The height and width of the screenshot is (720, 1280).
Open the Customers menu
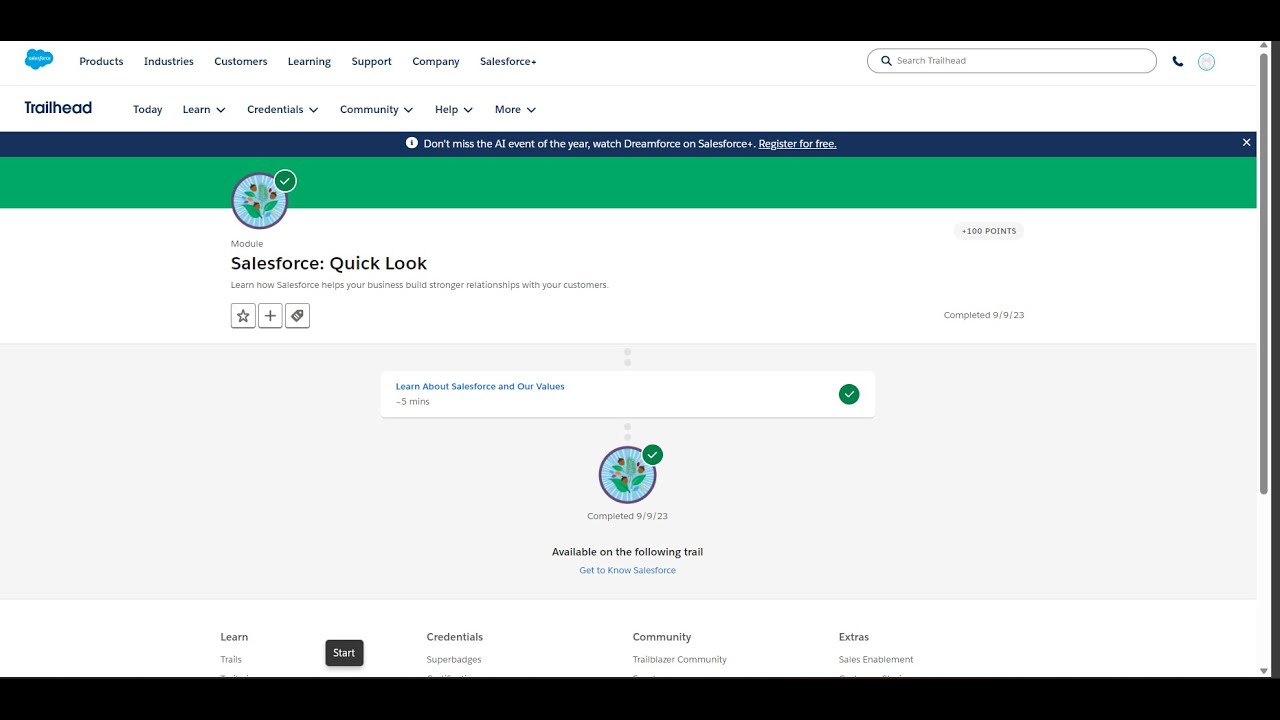(241, 62)
